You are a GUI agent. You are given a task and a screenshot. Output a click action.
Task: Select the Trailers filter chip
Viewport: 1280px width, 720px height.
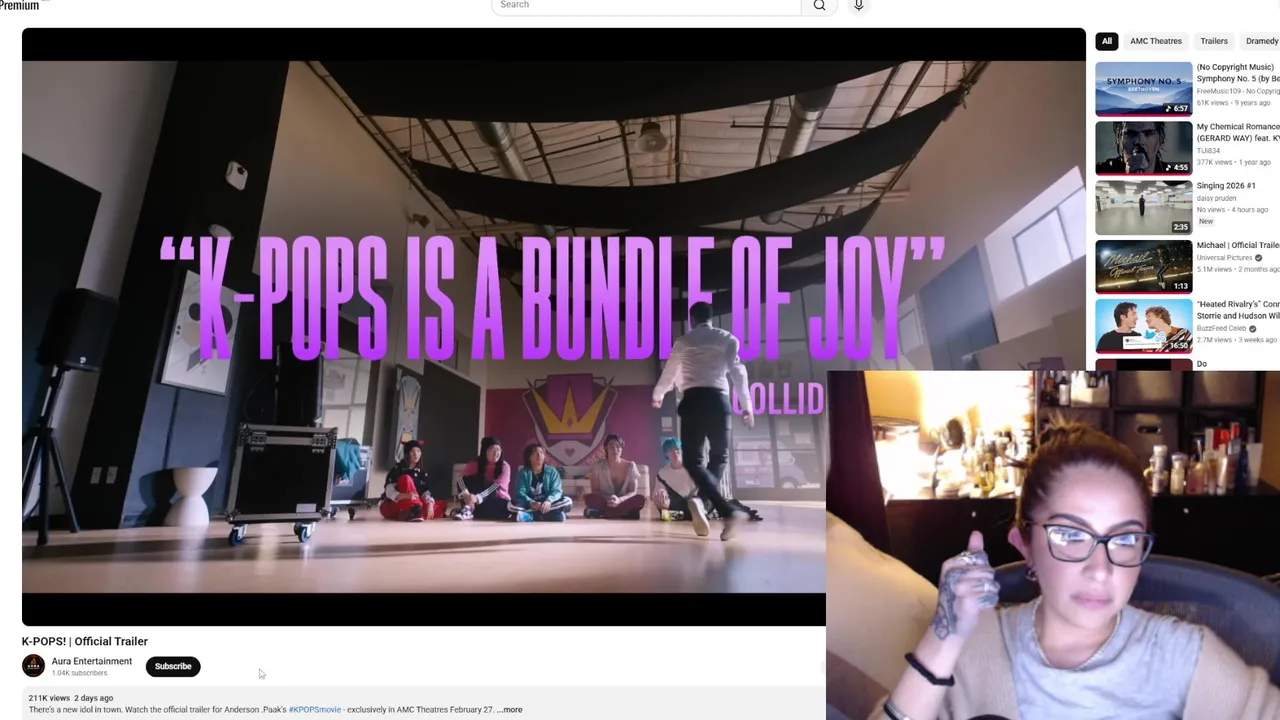tap(1213, 41)
